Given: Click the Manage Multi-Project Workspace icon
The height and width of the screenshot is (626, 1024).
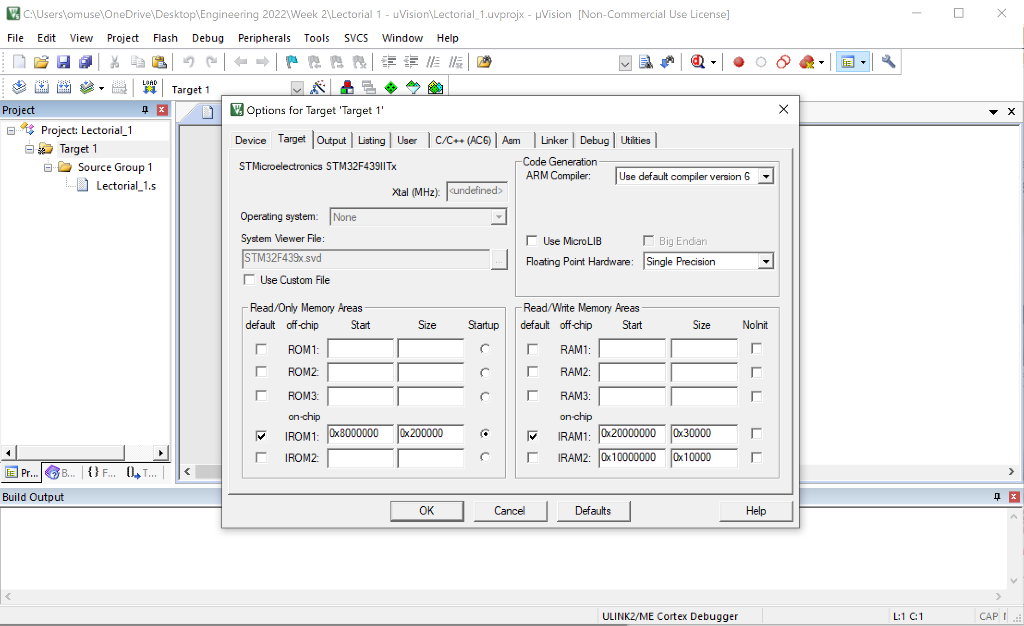Looking at the screenshot, I should click(369, 87).
